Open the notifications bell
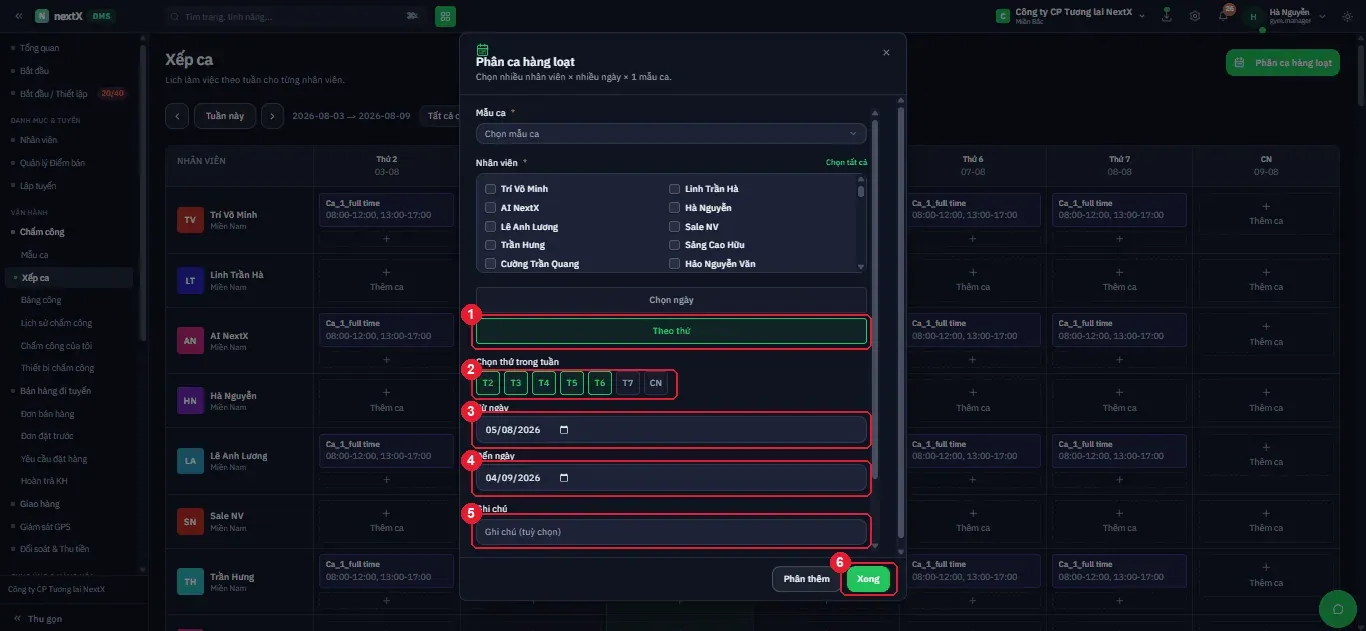Image resolution: width=1366 pixels, height=631 pixels. 1223,16
